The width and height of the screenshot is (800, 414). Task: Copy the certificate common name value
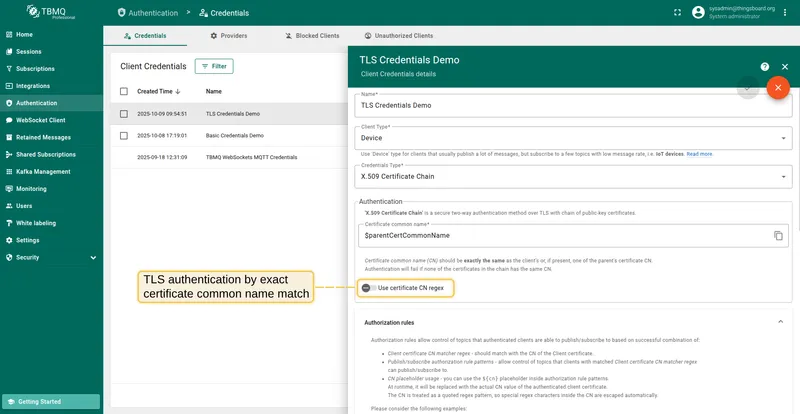778,236
